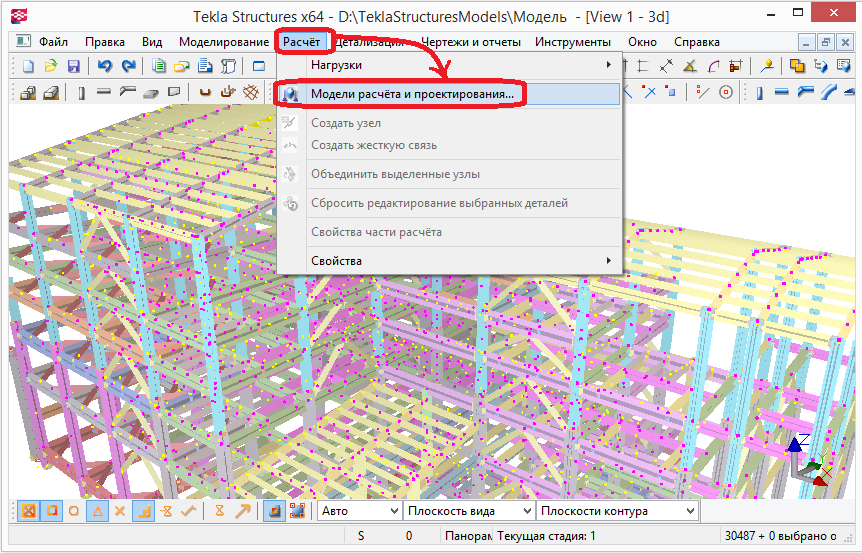The image size is (862, 553).
Task: Save the model with the floppy icon
Action: 74,67
